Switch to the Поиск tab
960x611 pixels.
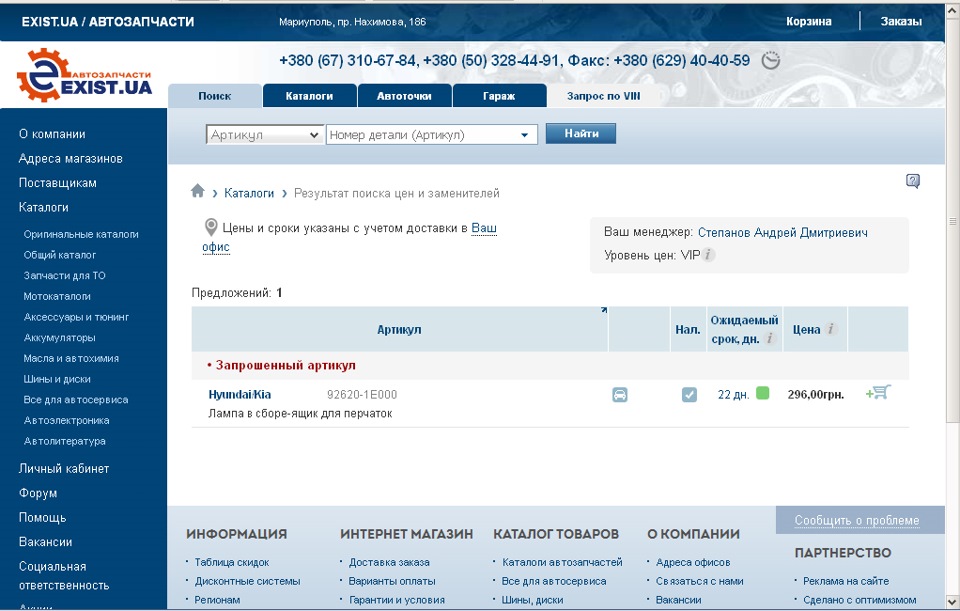(x=214, y=96)
